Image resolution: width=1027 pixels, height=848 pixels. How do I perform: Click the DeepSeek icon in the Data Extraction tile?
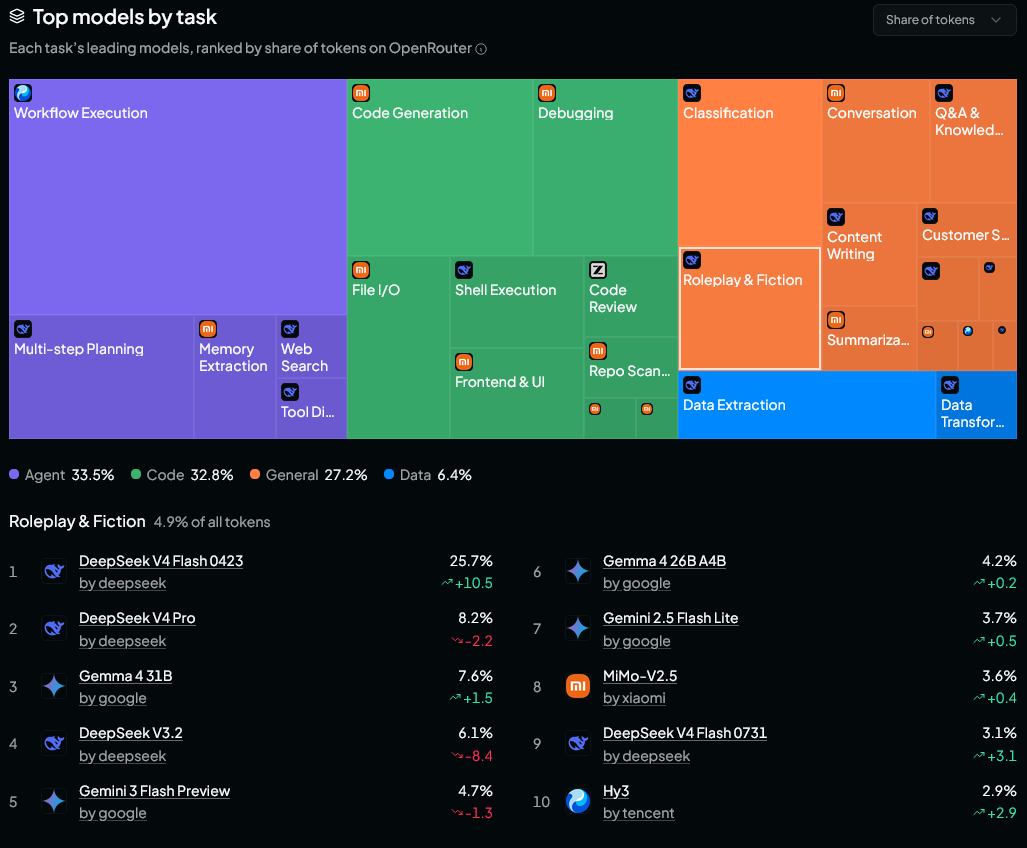pos(692,385)
